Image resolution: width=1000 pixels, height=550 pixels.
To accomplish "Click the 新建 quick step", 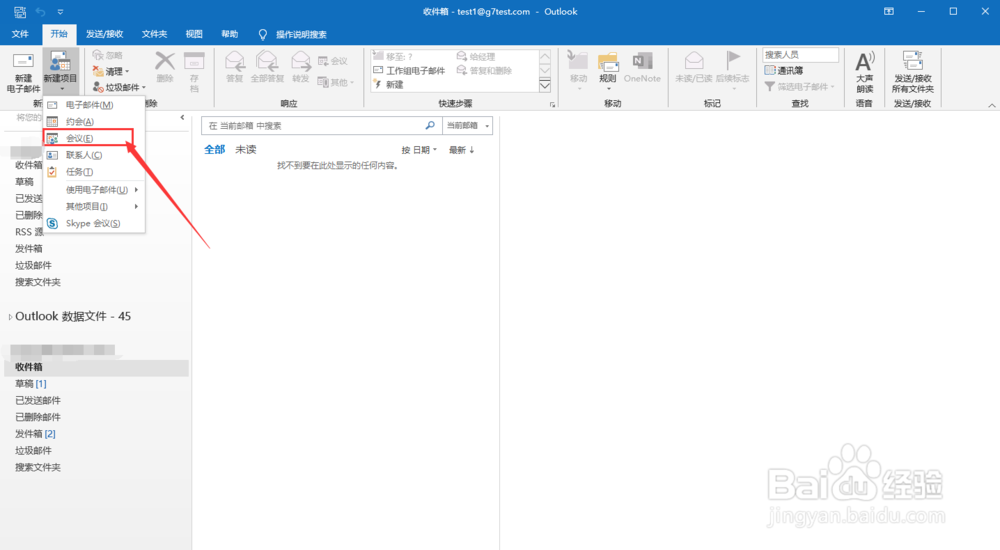I will point(388,84).
